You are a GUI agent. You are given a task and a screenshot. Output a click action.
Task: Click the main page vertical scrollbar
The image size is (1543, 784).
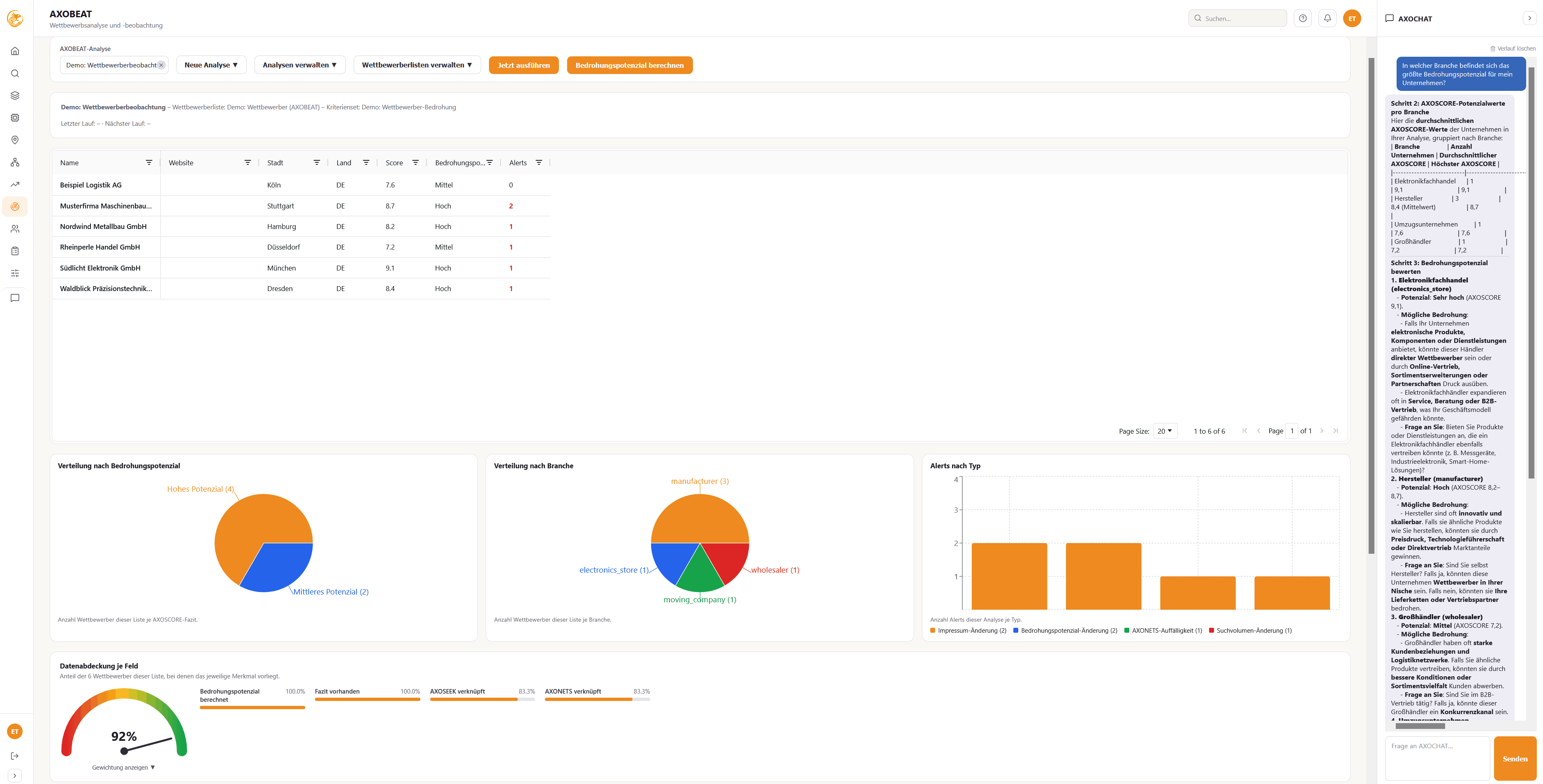(1371, 305)
